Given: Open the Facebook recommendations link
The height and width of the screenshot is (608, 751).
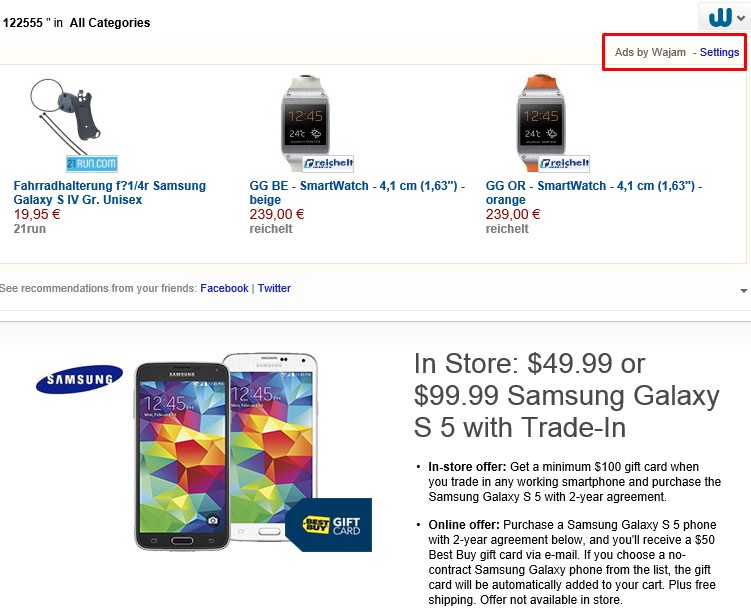Looking at the screenshot, I should [224, 288].
